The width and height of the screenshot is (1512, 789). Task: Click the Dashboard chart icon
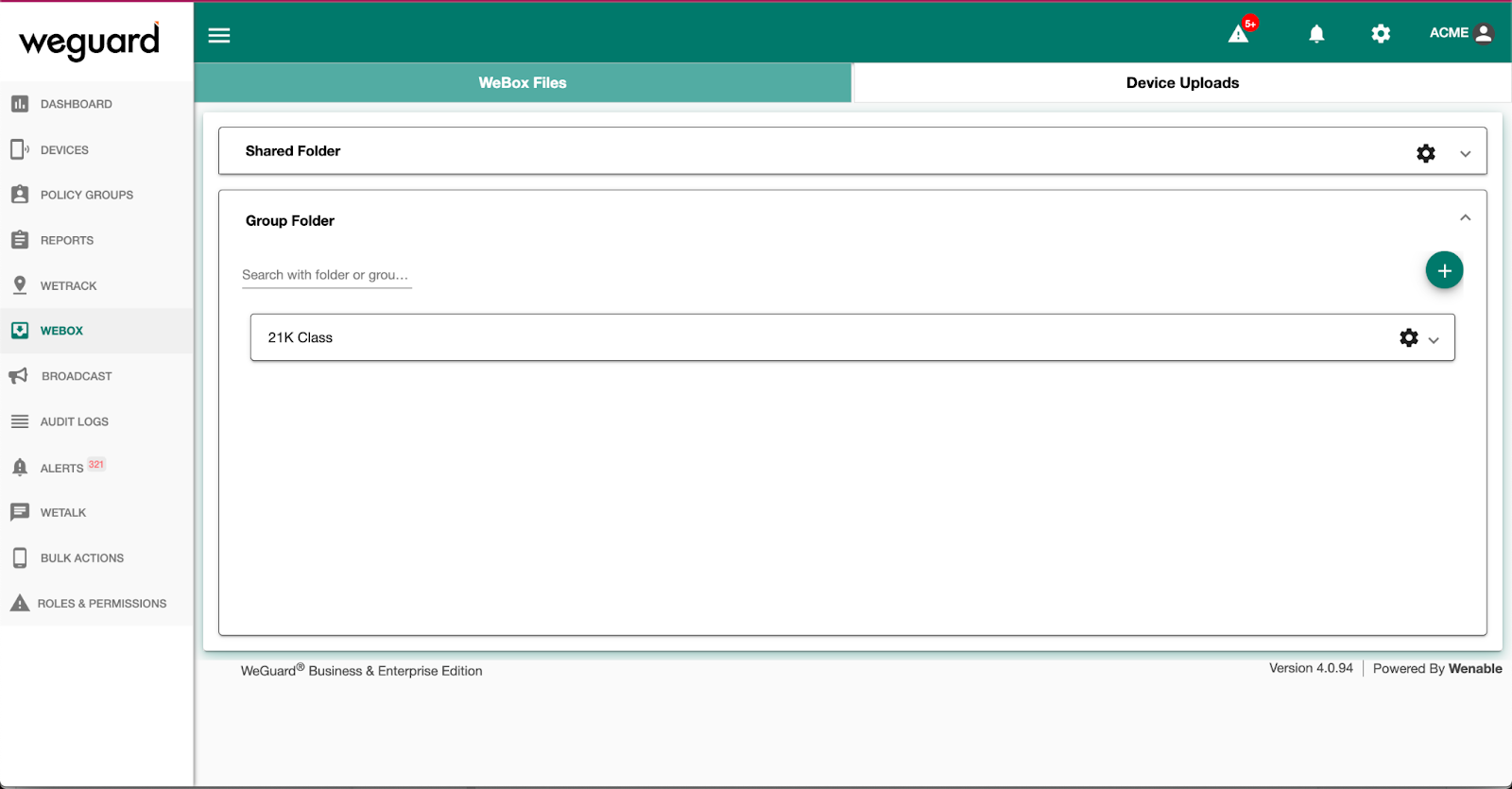click(20, 104)
